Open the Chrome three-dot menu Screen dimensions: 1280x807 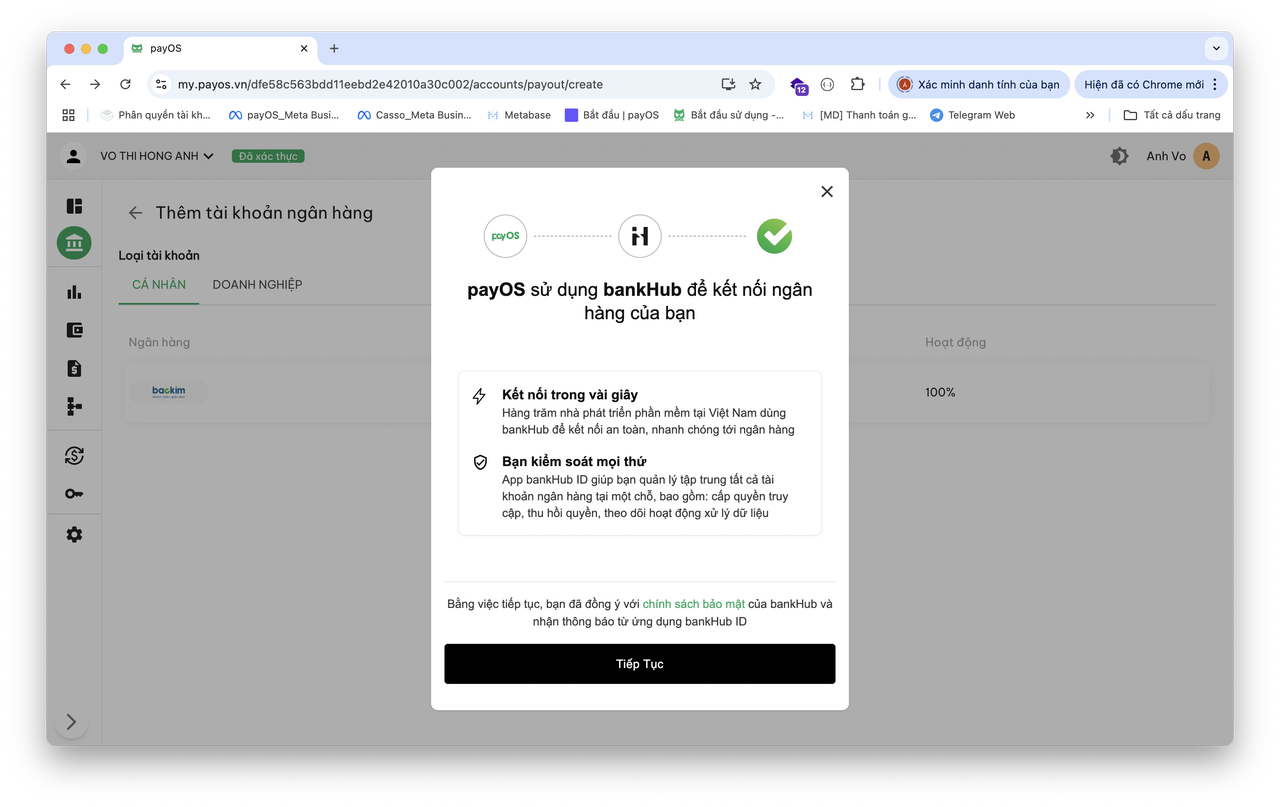click(1215, 85)
